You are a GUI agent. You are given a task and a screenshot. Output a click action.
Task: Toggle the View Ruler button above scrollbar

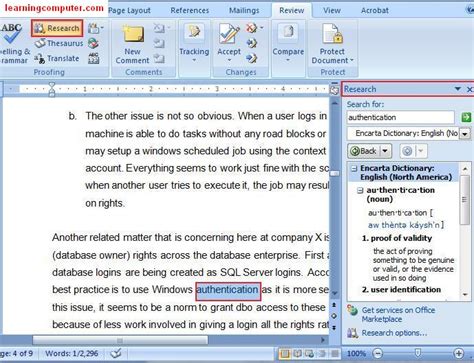[x=334, y=90]
